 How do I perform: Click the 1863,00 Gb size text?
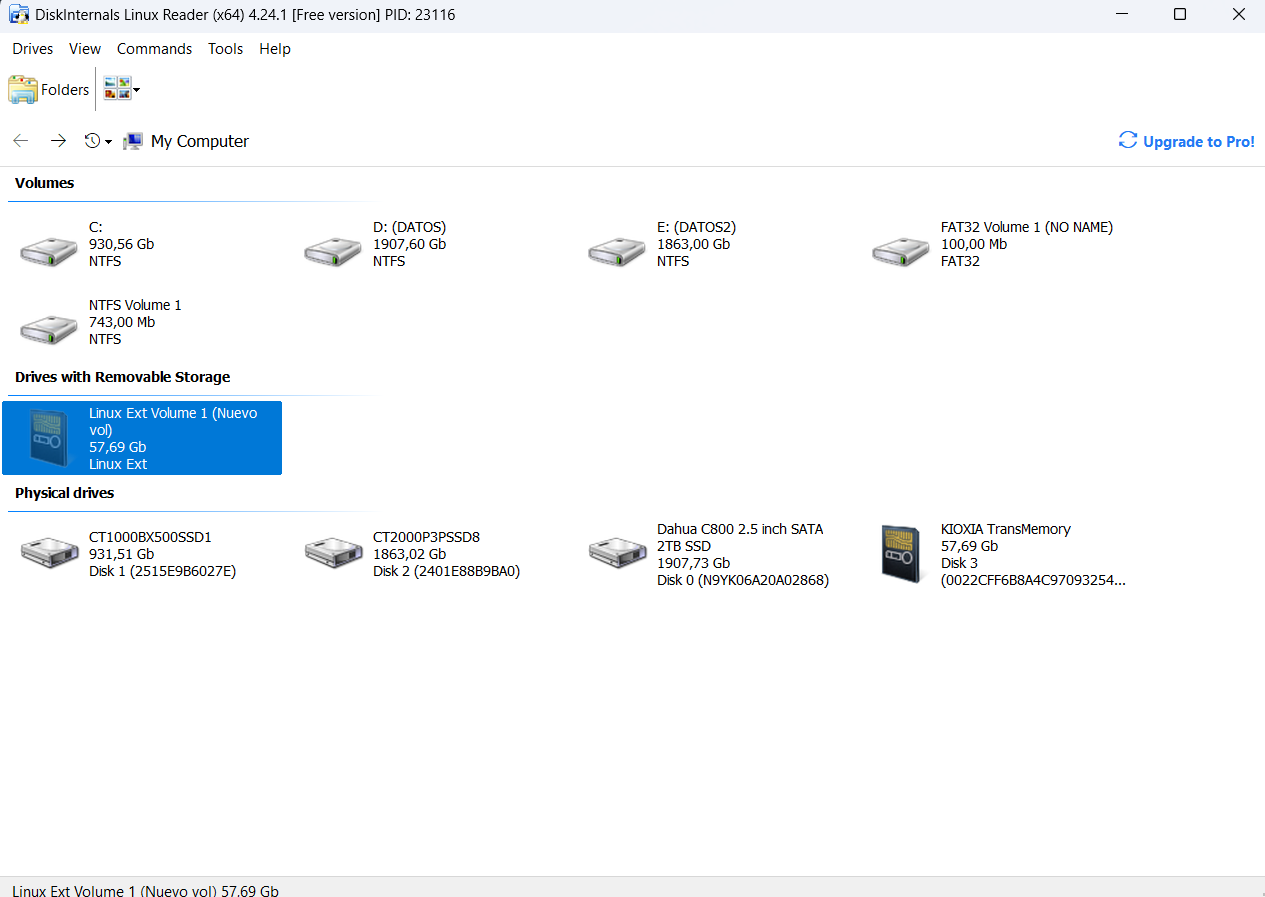pyautogui.click(x=694, y=244)
